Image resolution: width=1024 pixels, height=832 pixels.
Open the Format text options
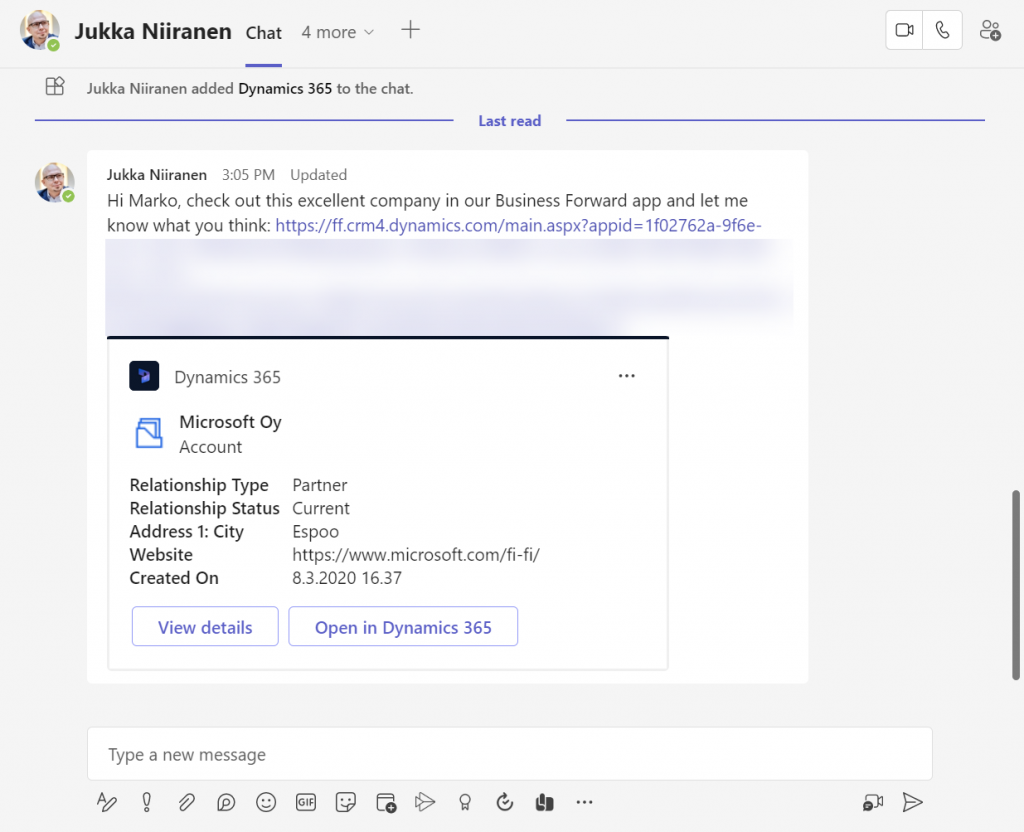click(106, 802)
